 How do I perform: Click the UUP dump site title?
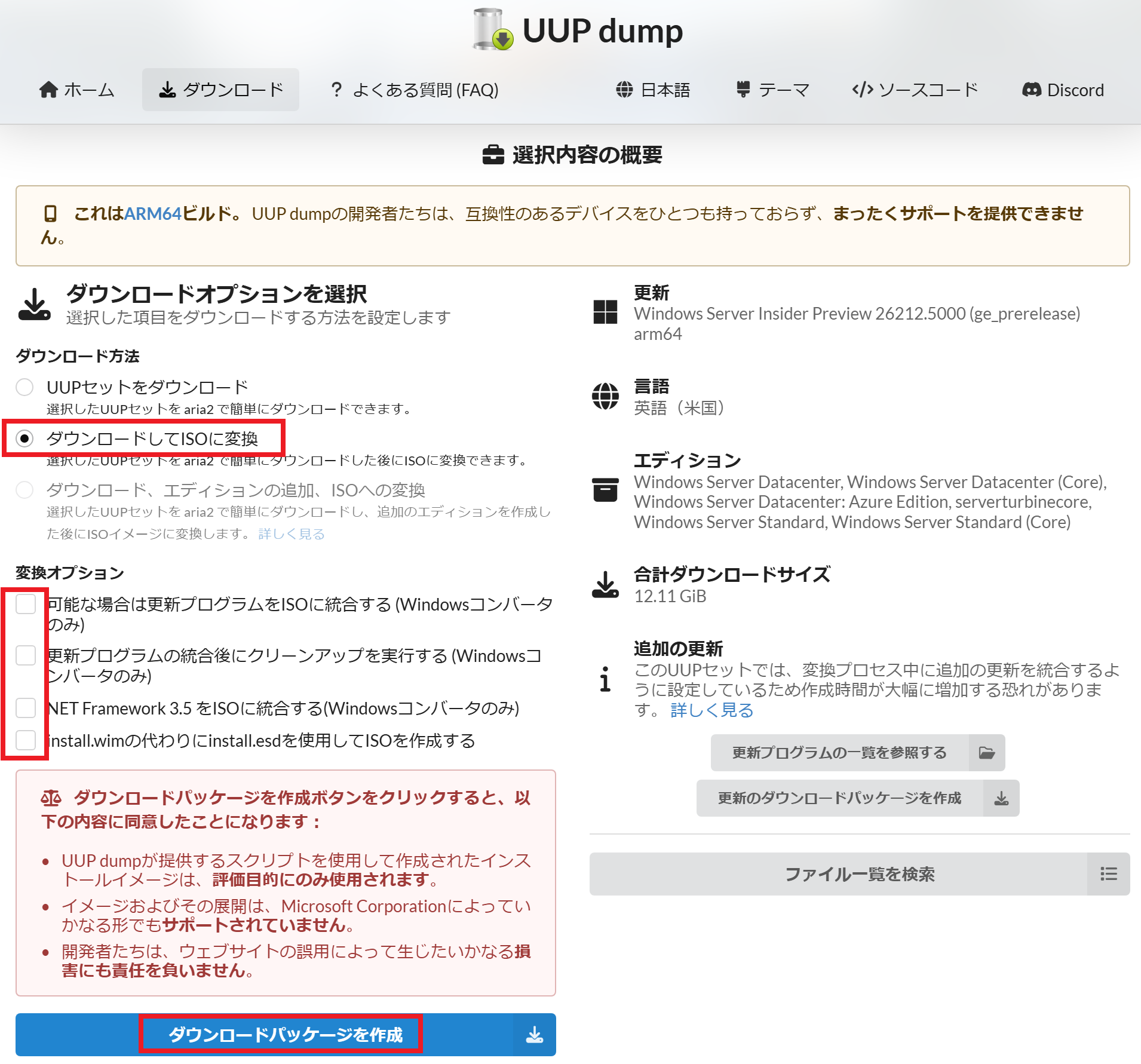pyautogui.click(x=602, y=31)
